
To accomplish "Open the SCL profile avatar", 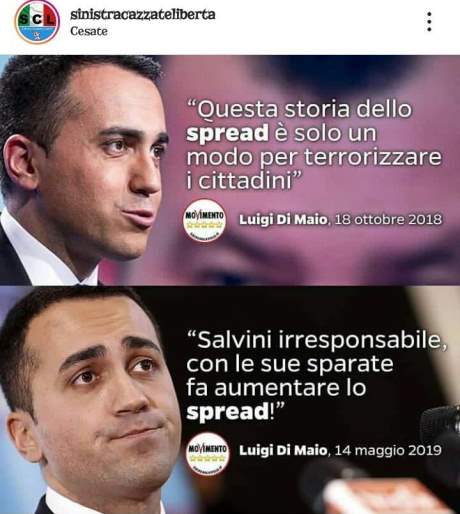I will tap(37, 22).
